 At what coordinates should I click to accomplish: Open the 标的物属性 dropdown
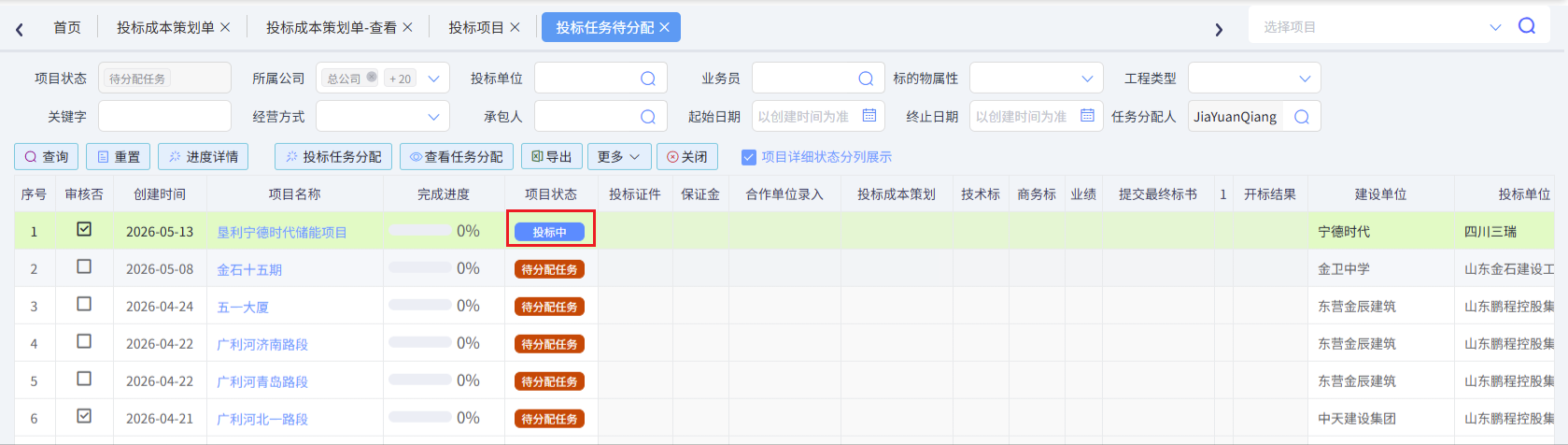pos(1087,79)
